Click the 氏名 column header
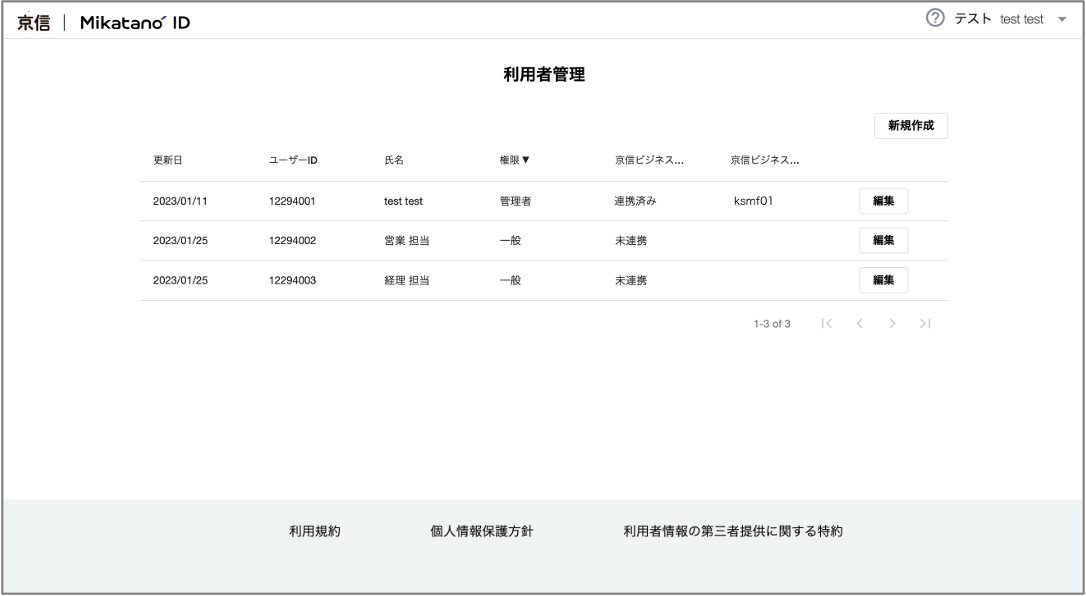 coord(394,160)
